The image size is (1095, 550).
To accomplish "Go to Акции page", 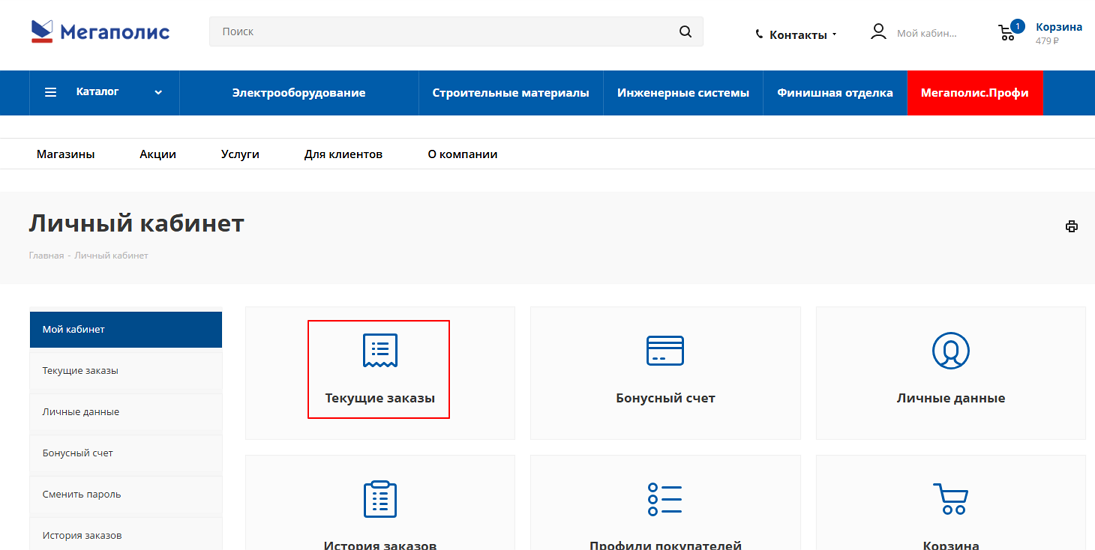I will coord(158,154).
